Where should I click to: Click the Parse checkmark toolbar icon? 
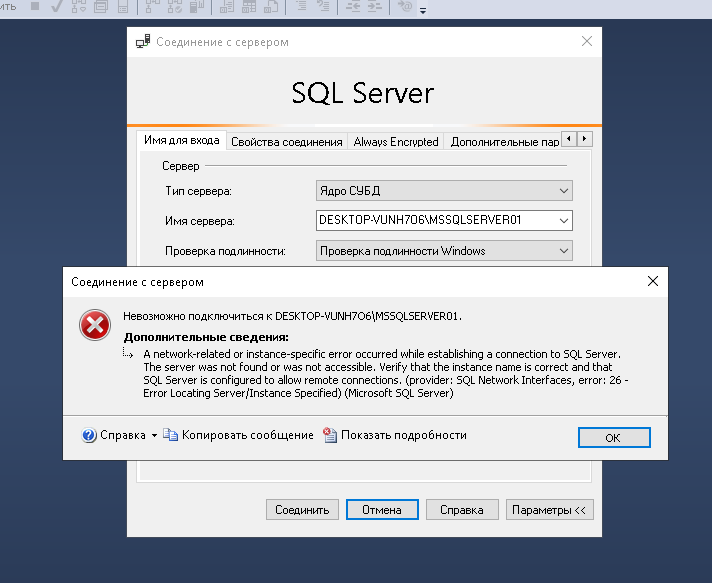coord(57,6)
